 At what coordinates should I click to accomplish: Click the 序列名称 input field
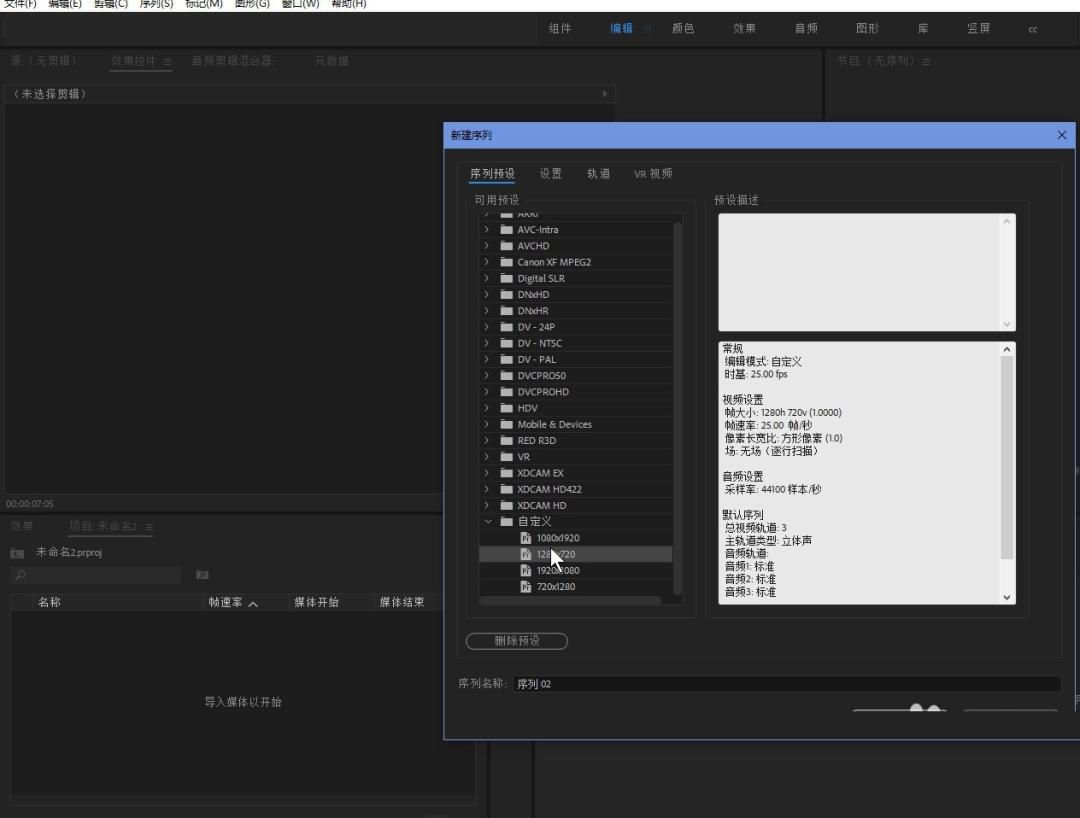[787, 684]
